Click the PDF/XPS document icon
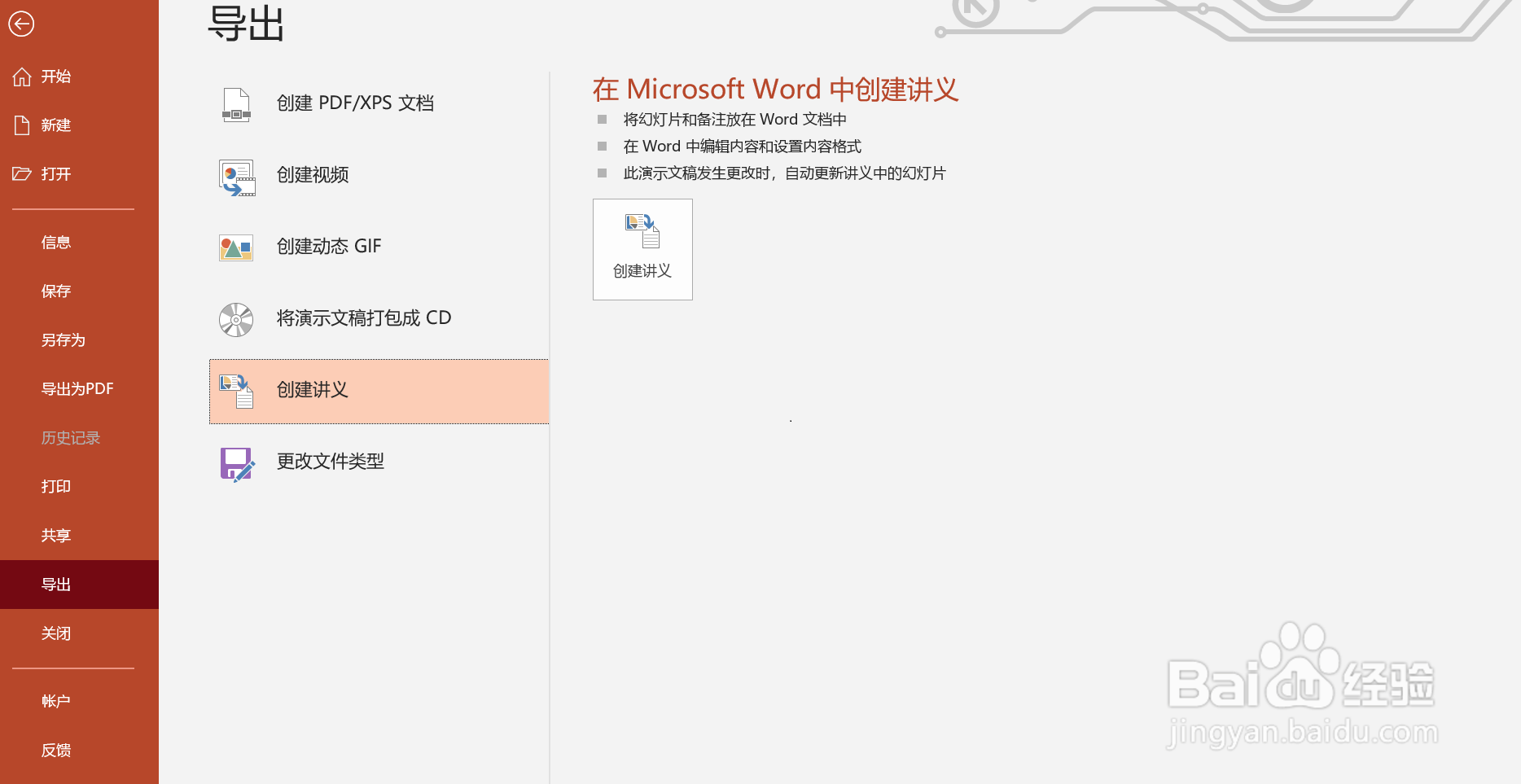 236,104
